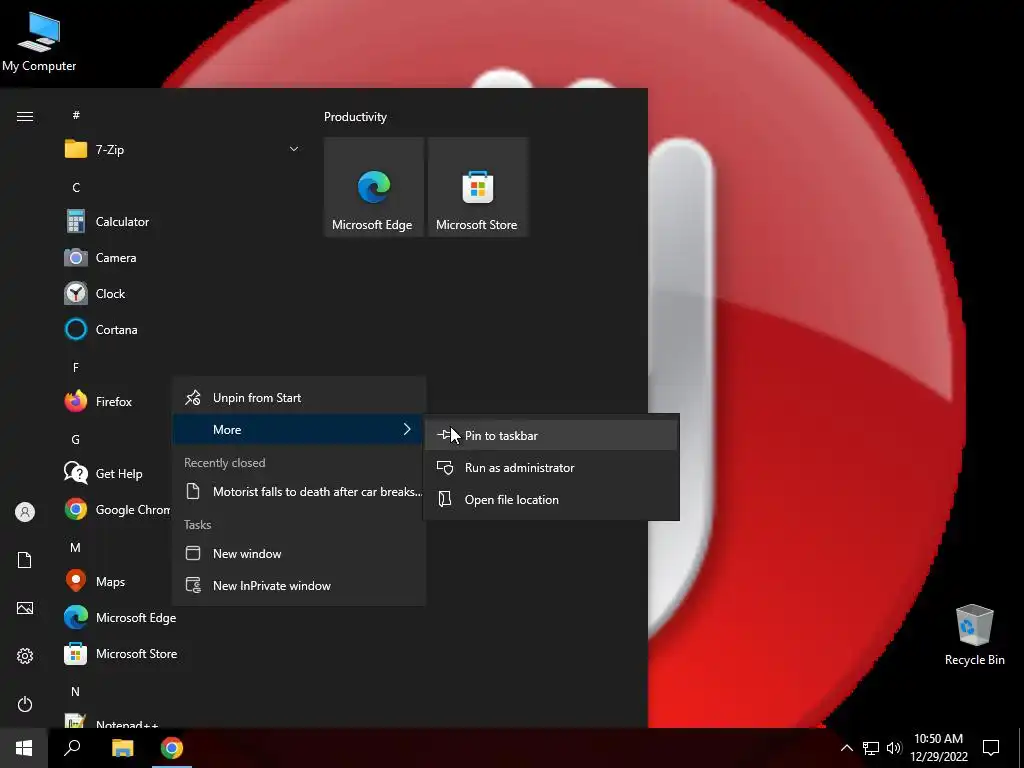Click the Microsoft Store pinned tile
Viewport: 1024px width, 768px height.
coord(477,187)
